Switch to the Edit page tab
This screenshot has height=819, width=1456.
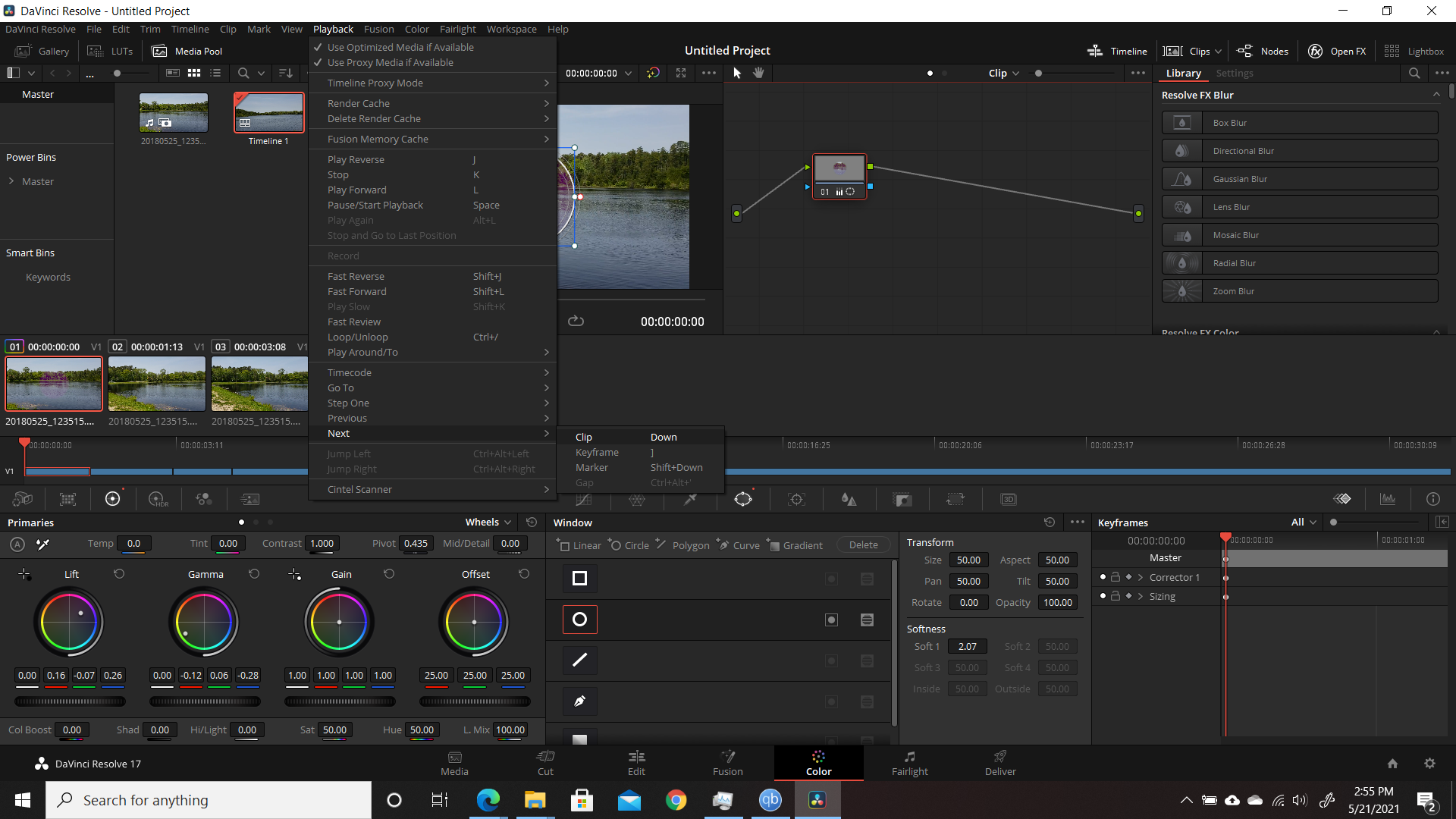[636, 763]
